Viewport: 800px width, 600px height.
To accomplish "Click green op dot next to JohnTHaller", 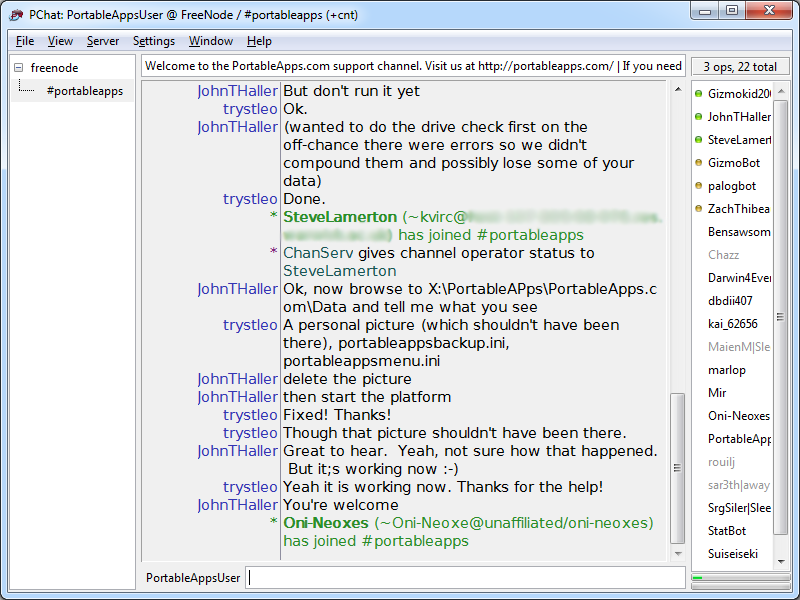I will pyautogui.click(x=698, y=117).
